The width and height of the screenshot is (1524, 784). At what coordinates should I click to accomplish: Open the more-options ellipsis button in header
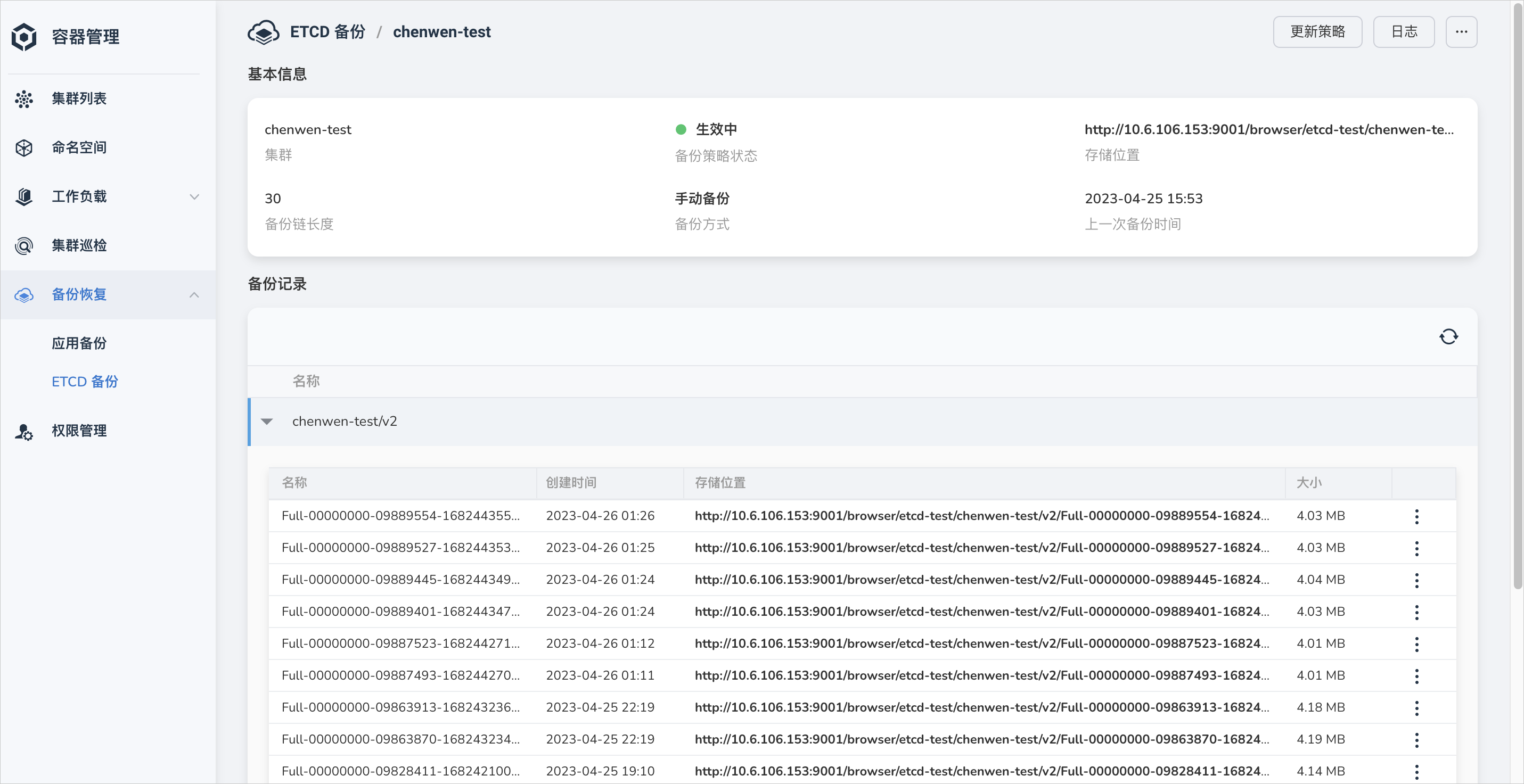click(x=1461, y=32)
